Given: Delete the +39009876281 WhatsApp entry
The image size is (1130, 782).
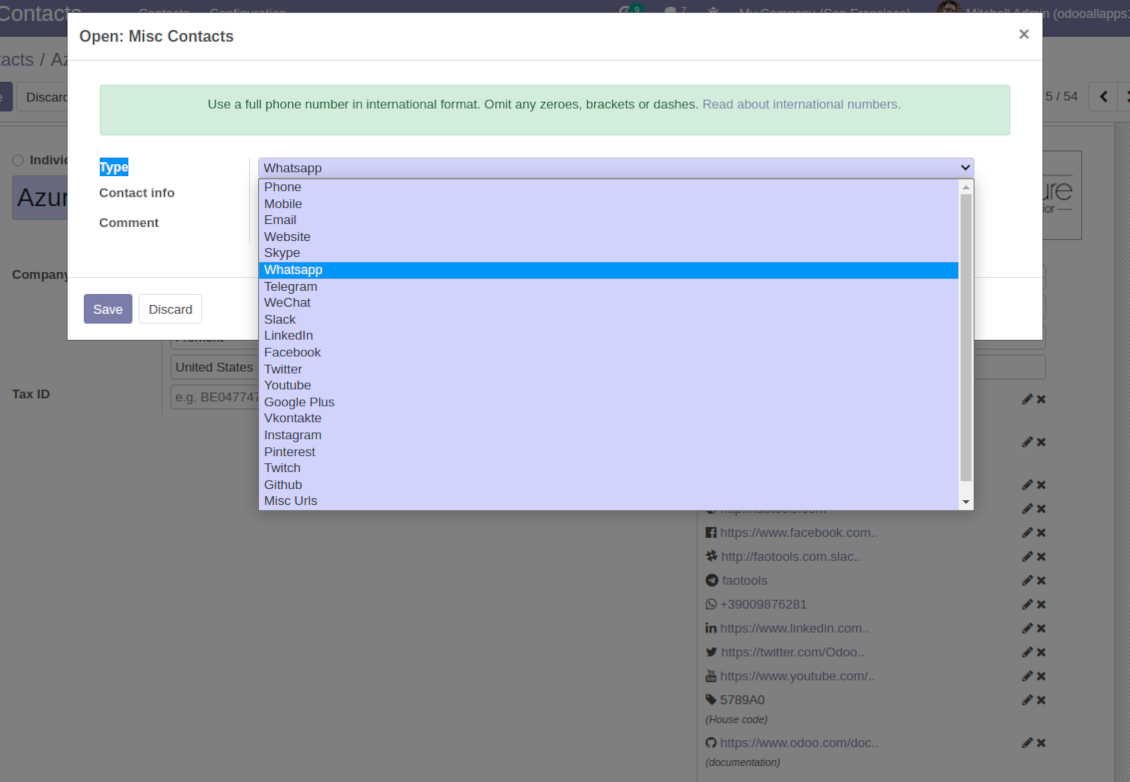Looking at the screenshot, I should tap(1041, 604).
